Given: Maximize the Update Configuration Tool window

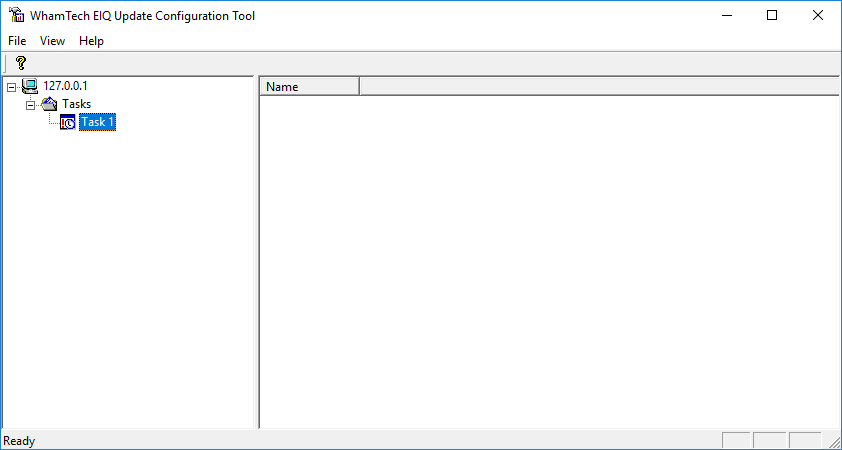Looking at the screenshot, I should tap(771, 15).
